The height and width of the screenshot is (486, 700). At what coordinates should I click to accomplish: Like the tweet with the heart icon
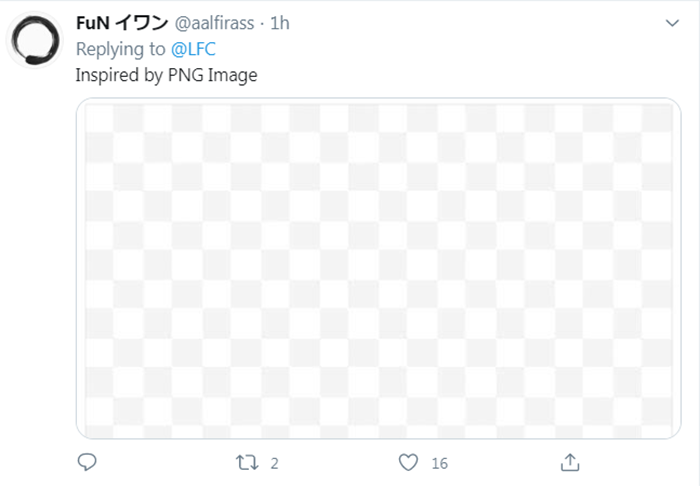tap(408, 462)
